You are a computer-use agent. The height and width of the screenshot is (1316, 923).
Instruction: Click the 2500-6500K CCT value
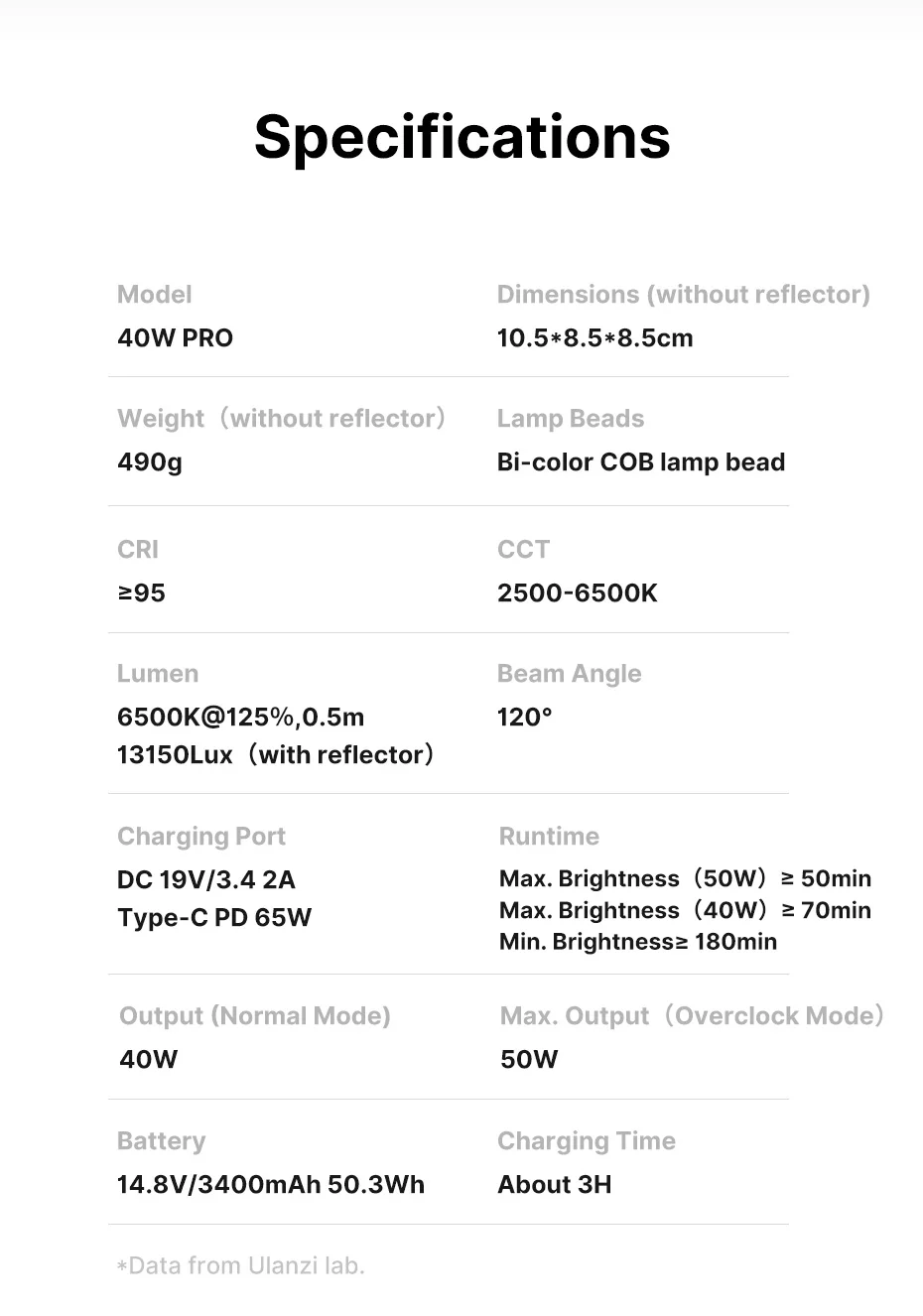(577, 593)
